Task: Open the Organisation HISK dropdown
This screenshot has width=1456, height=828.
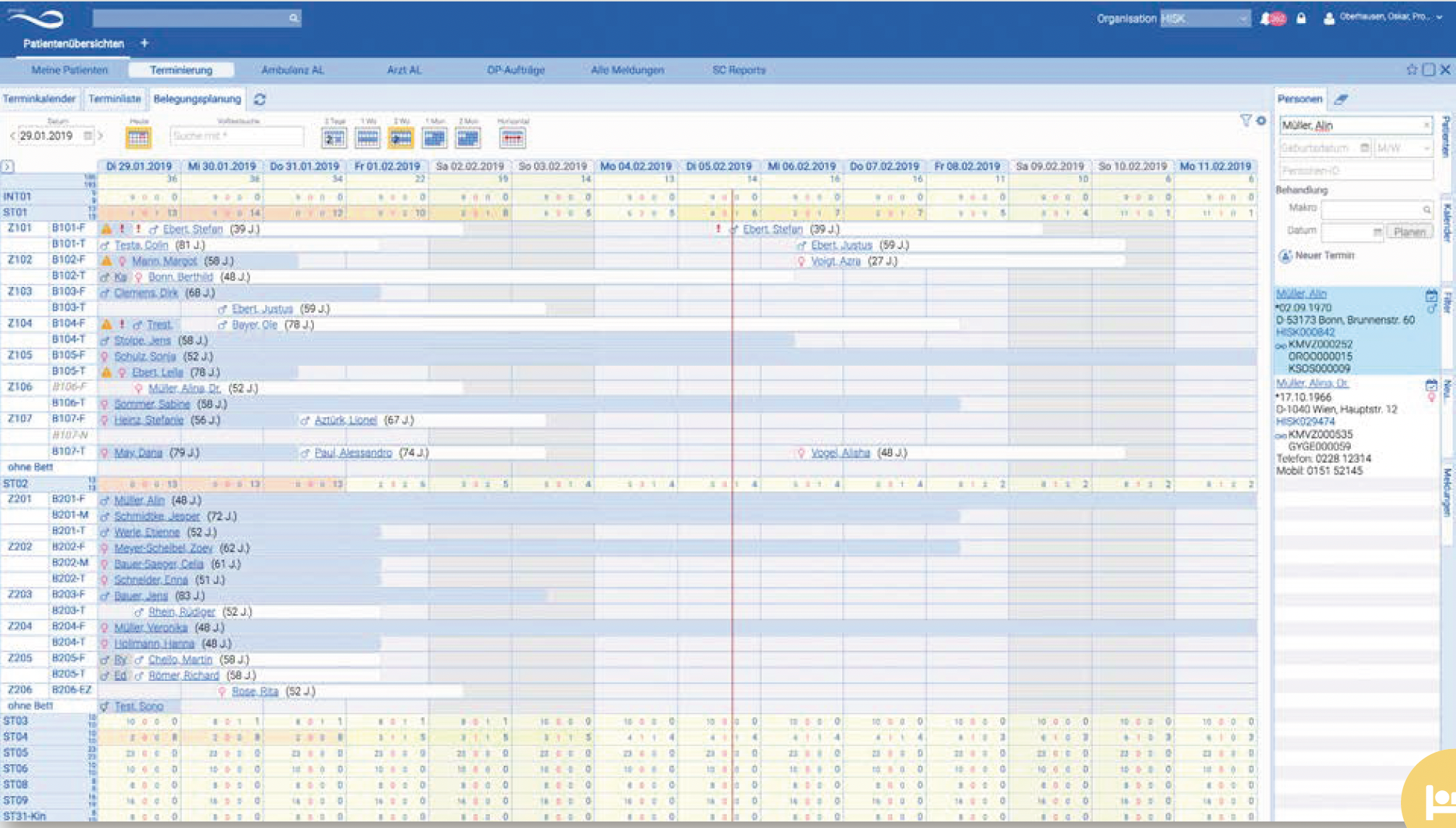Action: point(1205,19)
